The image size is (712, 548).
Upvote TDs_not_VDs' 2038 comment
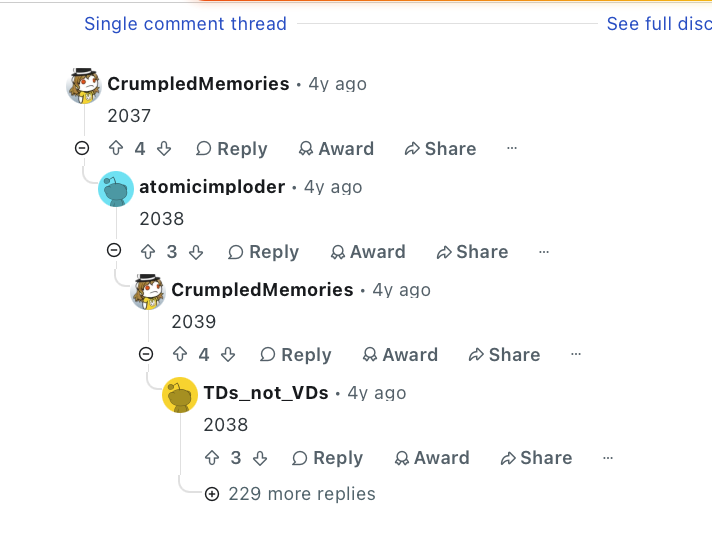tap(212, 458)
